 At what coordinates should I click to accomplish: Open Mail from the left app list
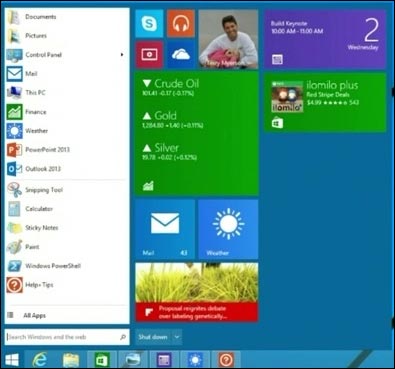pos(66,74)
